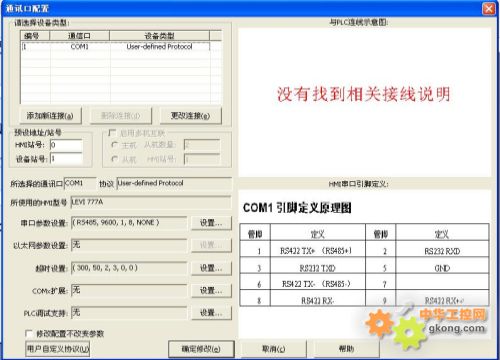Select the 主机 radio button
500x360 pixels.
[114, 145]
